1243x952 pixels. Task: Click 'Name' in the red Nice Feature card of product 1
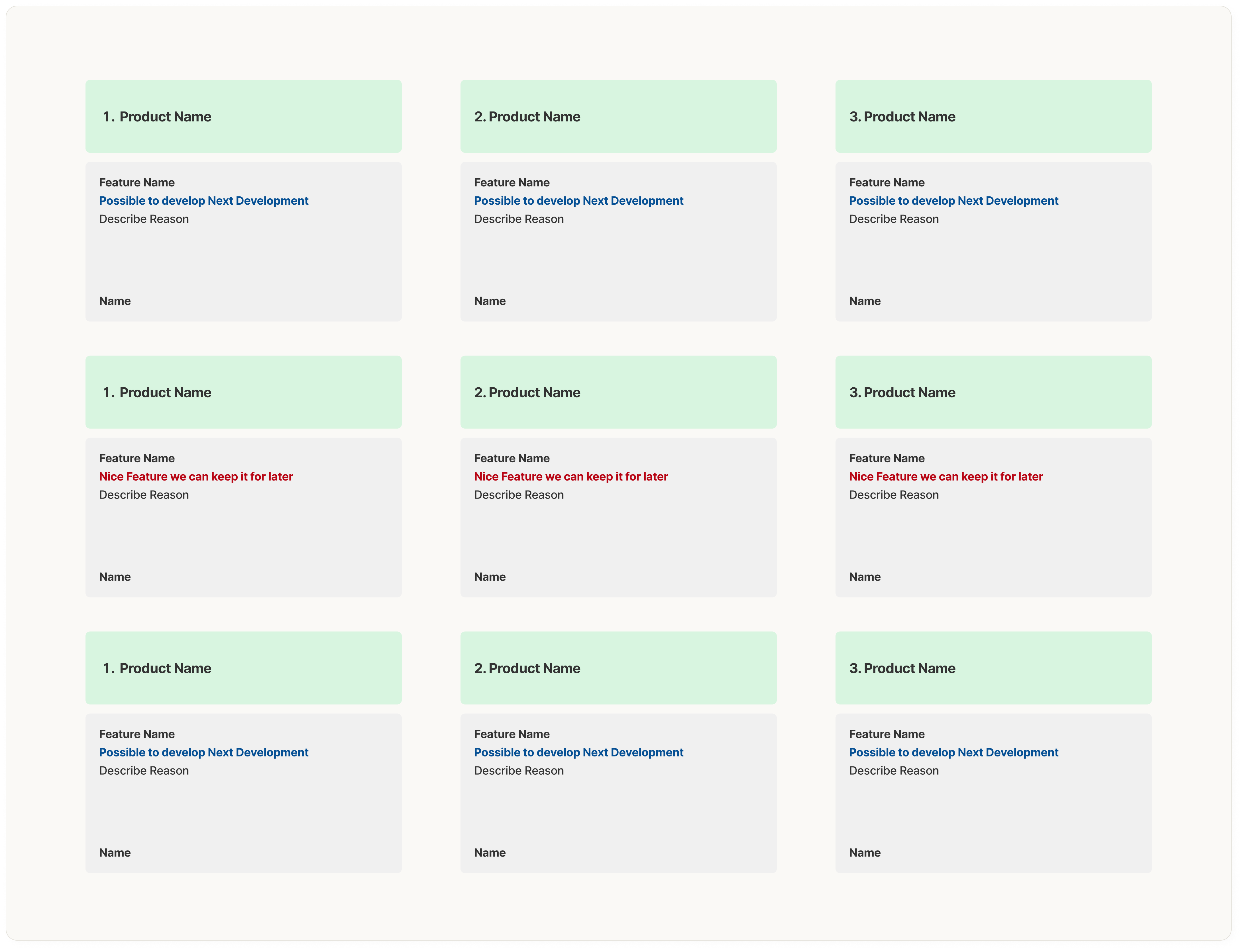pos(115,577)
